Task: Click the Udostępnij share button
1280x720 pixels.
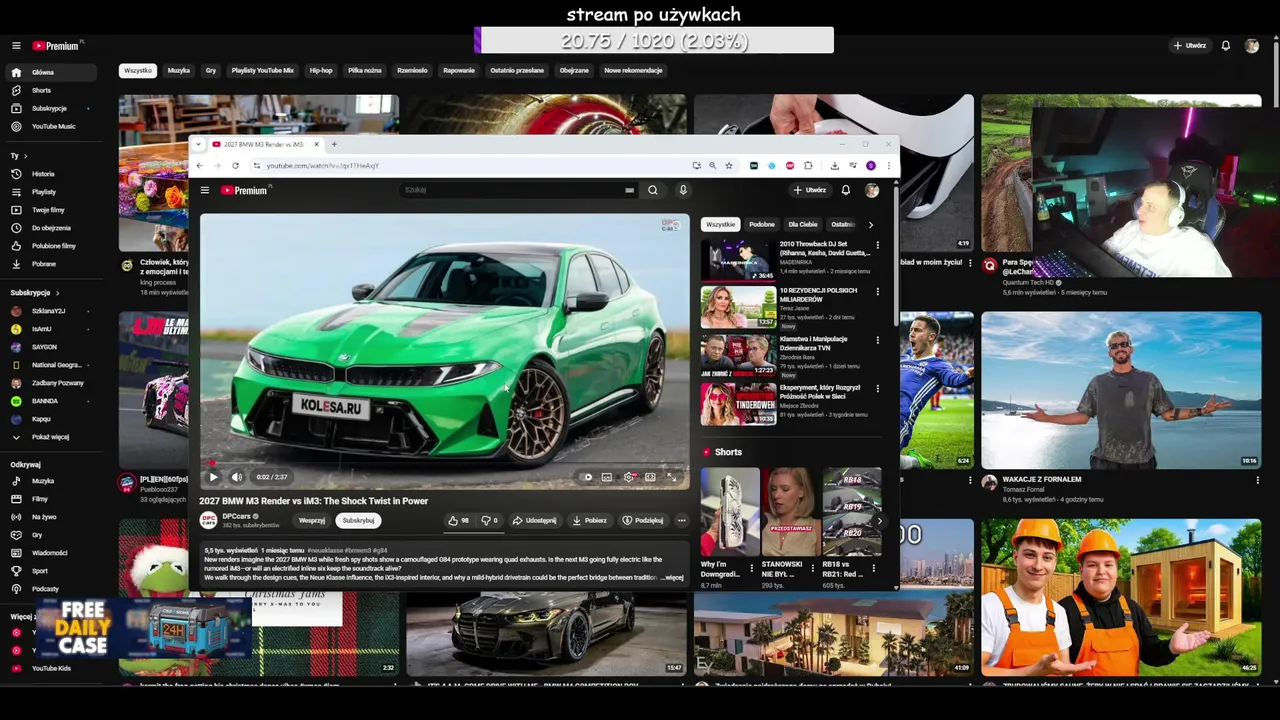Action: click(535, 521)
